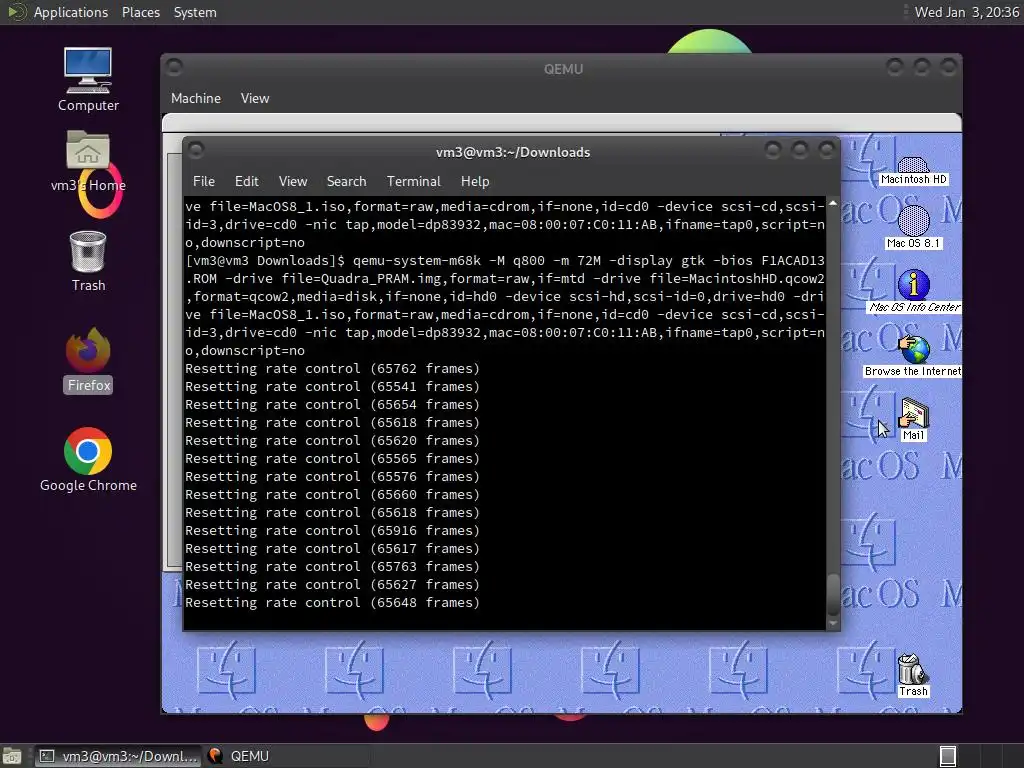Open the Places panel menu

click(140, 12)
